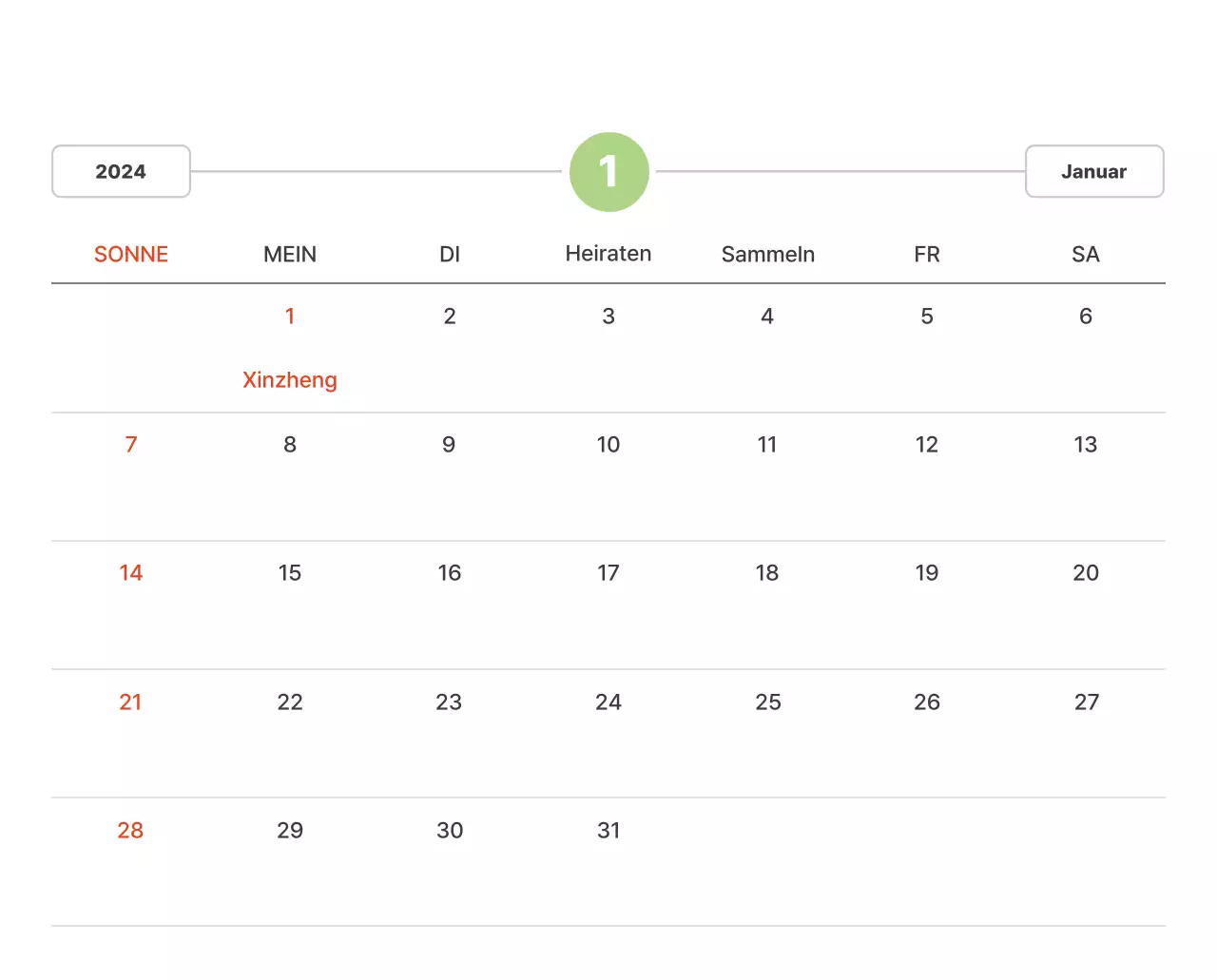The height and width of the screenshot is (980, 1217).
Task: Select date 22 in calendar
Action: pyautogui.click(x=290, y=702)
